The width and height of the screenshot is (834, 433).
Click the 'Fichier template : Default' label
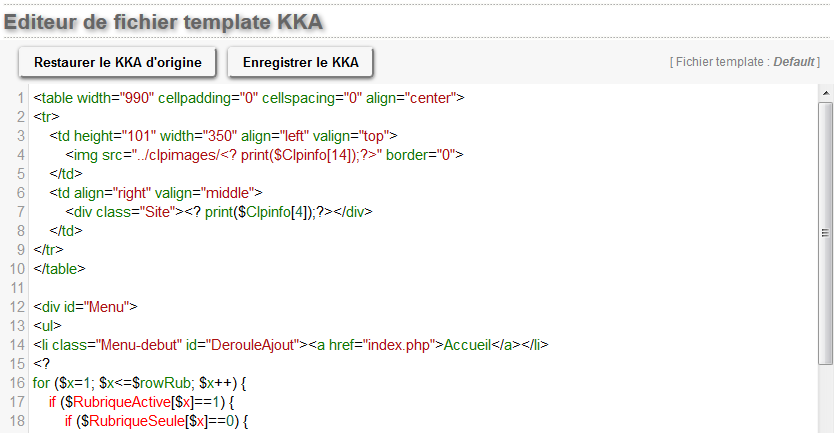coord(743,62)
